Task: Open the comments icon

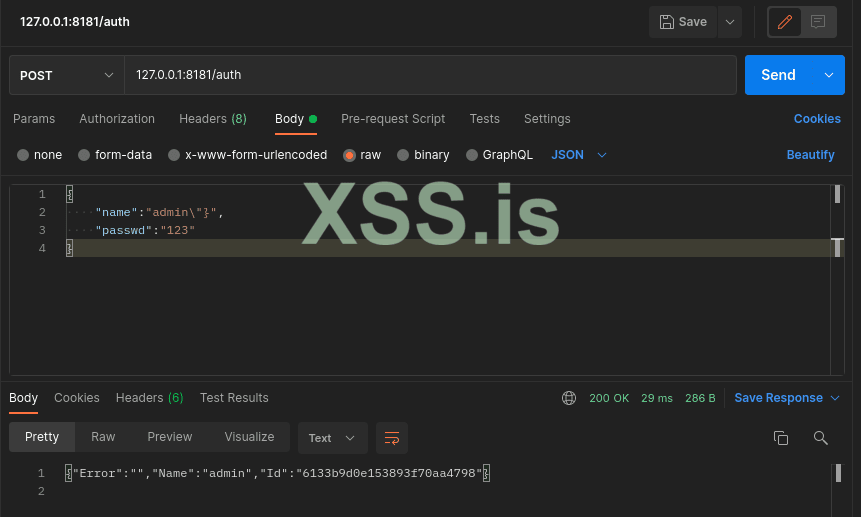Action: click(818, 22)
